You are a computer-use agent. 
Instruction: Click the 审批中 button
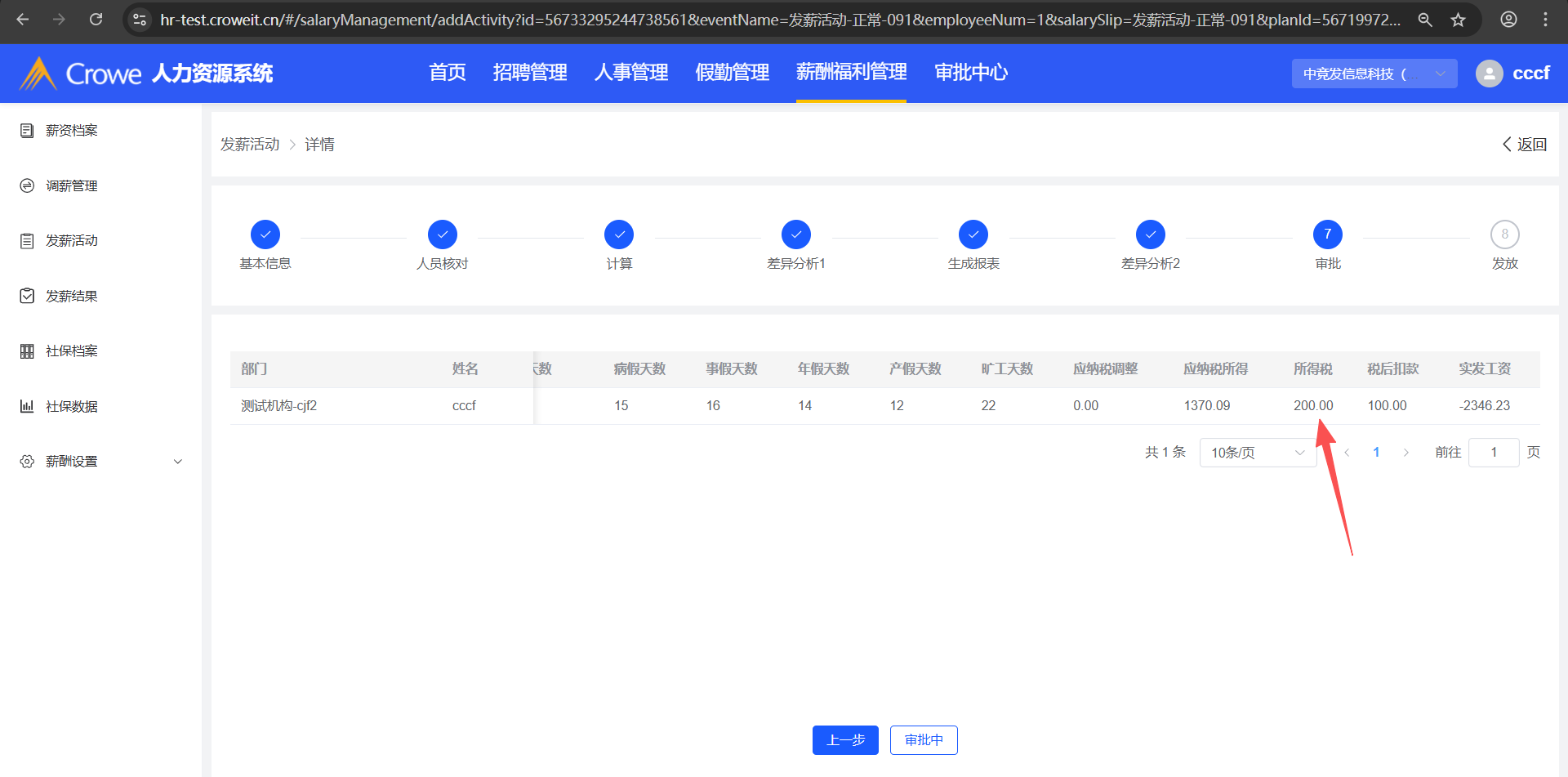point(924,740)
